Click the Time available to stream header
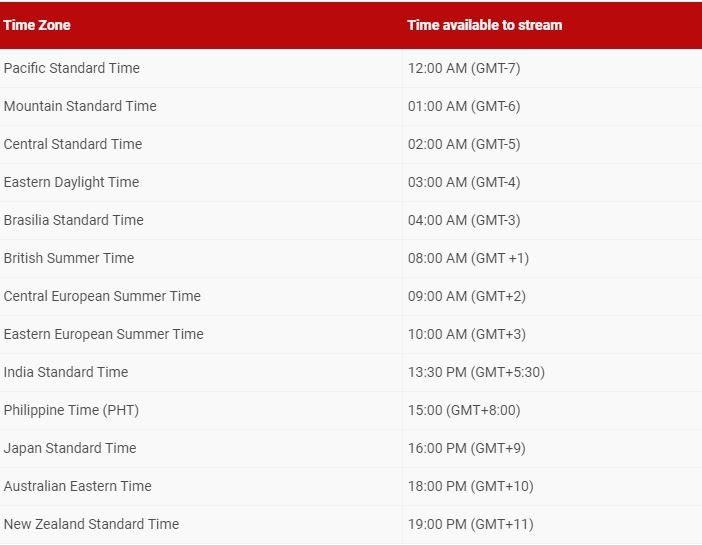The image size is (702, 545). (484, 25)
